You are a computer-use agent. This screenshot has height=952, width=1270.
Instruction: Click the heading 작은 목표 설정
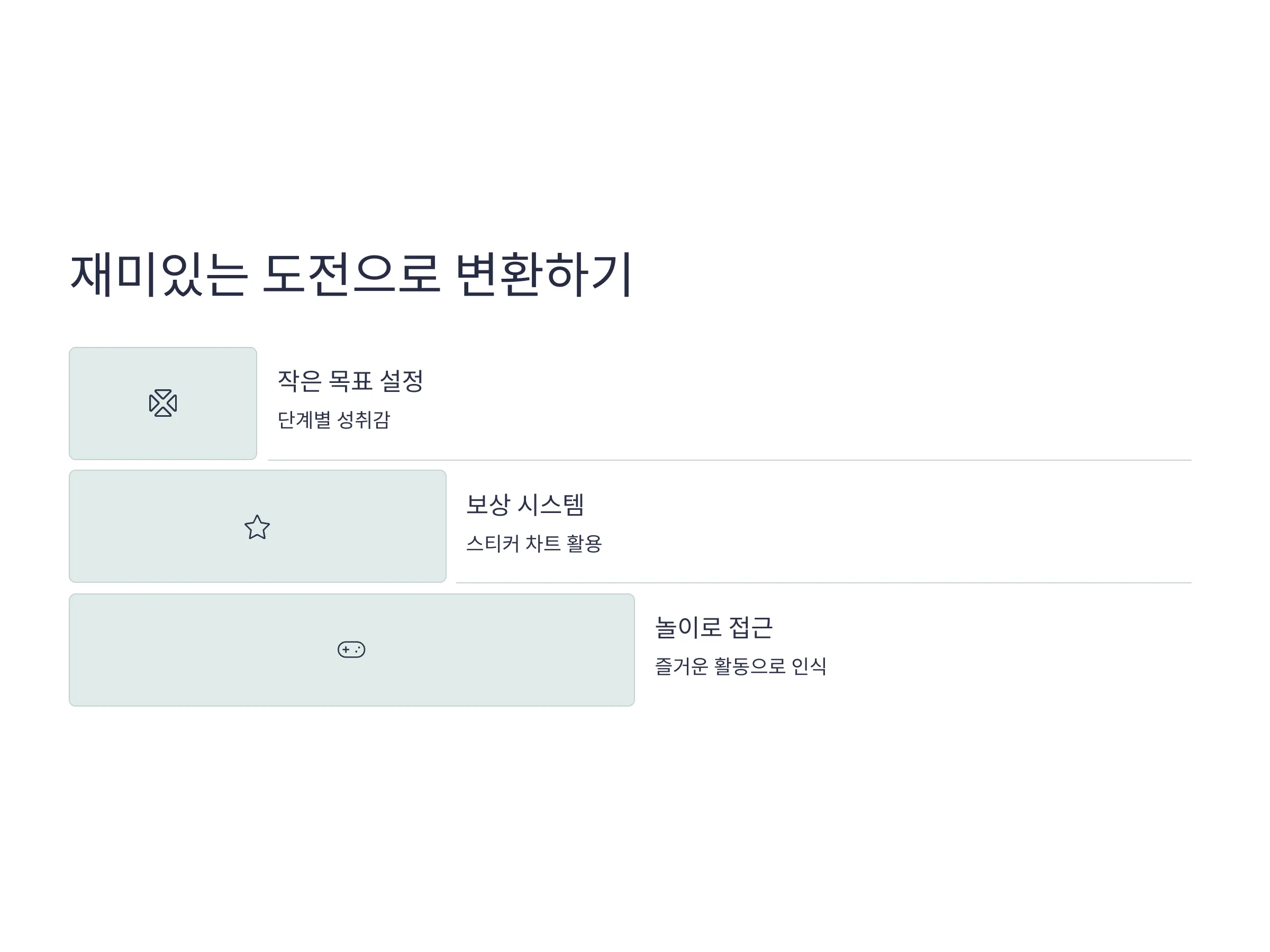[350, 381]
